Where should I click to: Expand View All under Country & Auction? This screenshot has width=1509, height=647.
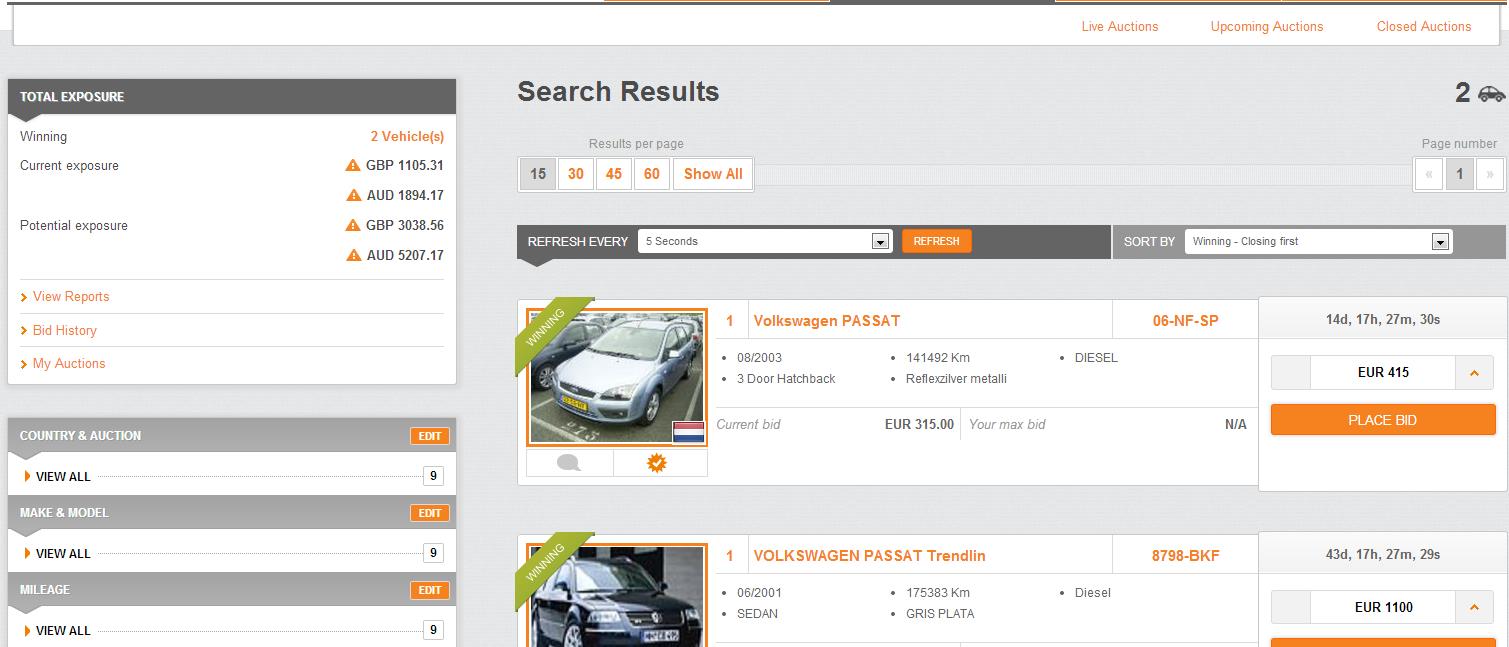coord(63,477)
